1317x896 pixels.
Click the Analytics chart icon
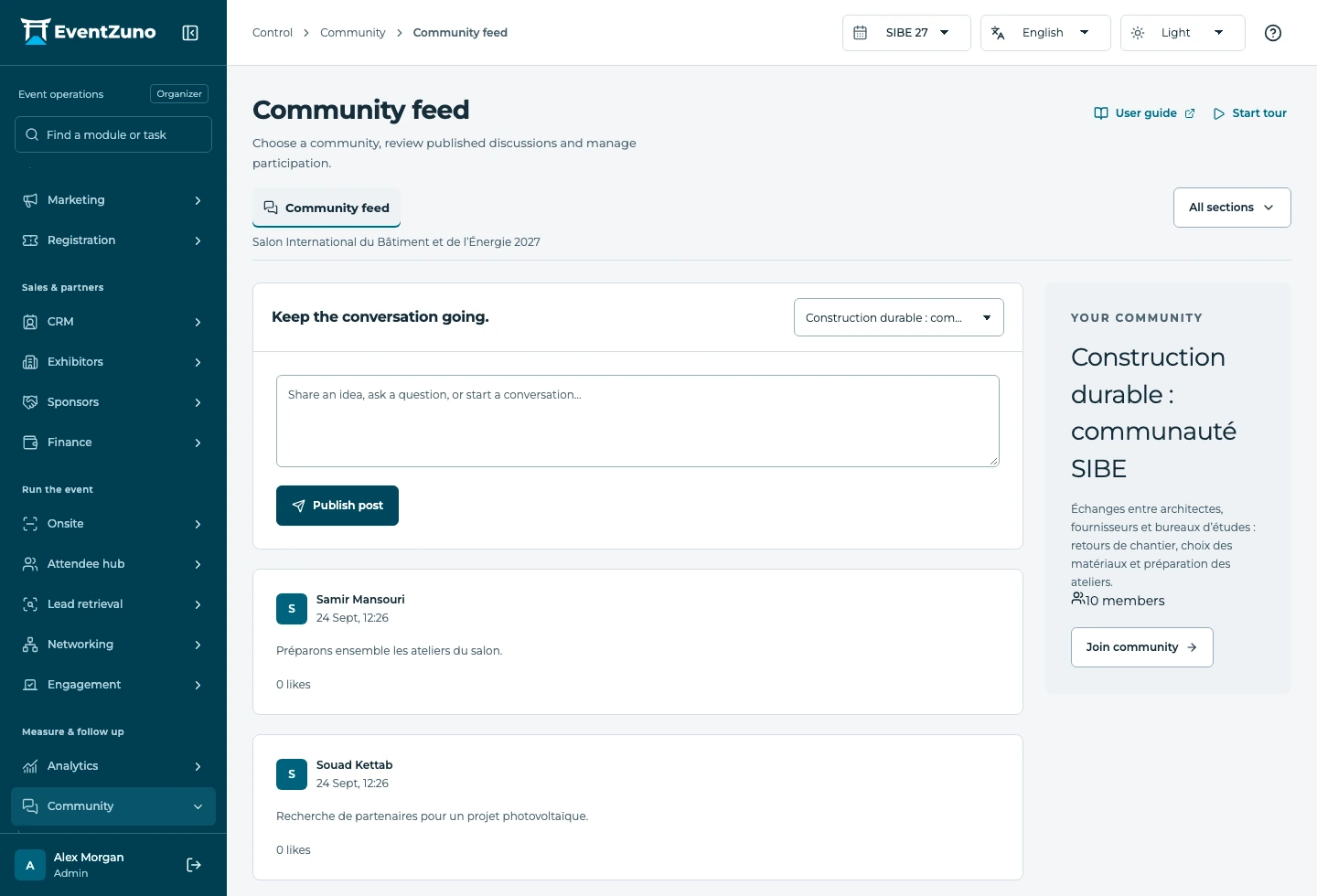coord(30,766)
